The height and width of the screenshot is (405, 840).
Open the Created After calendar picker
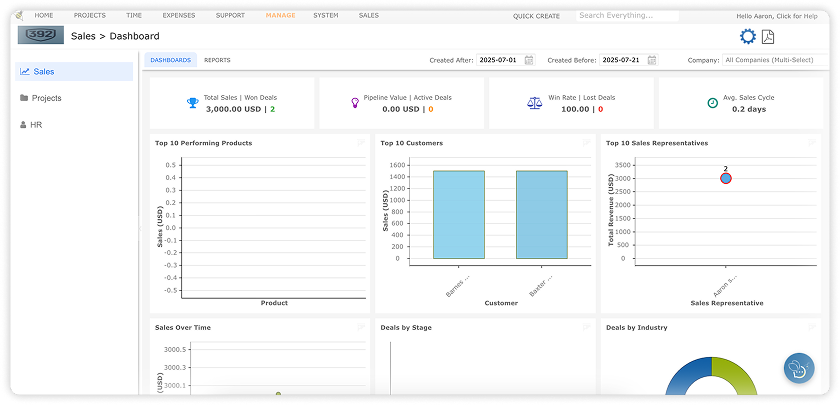[x=529, y=60]
